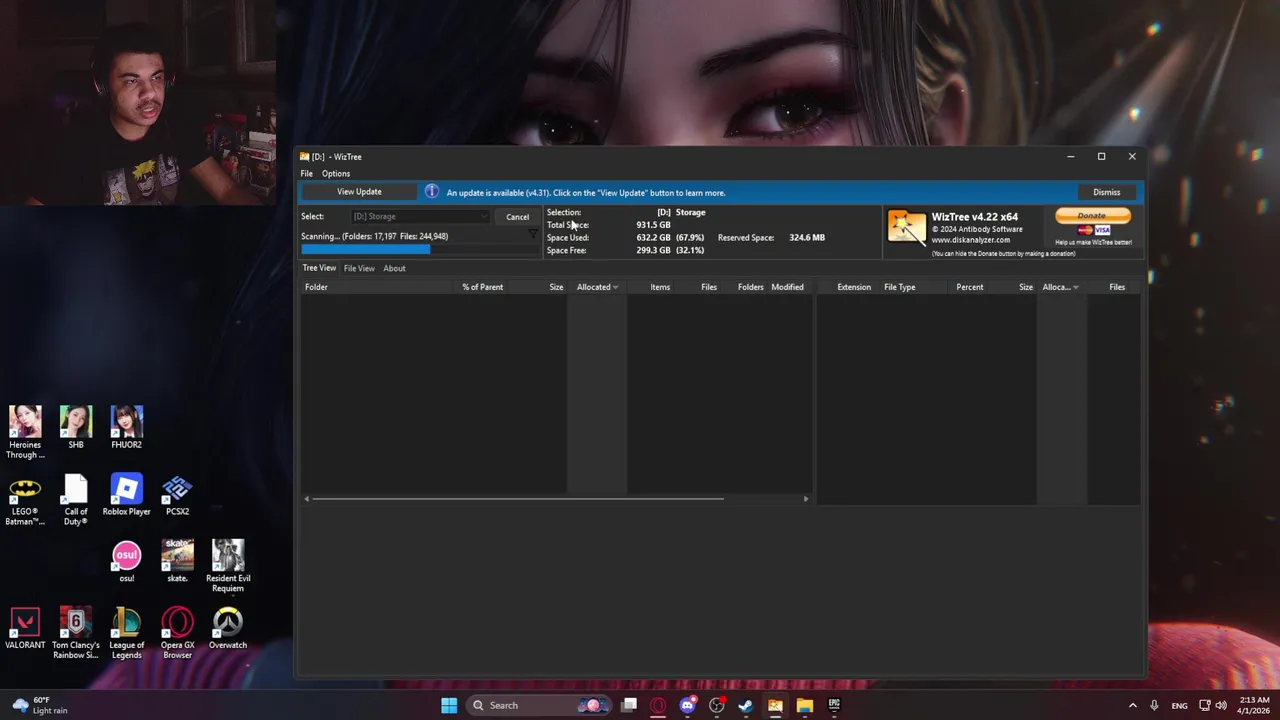Screen dimensions: 1280x720
Task: Open Task View from the taskbar
Action: tap(629, 705)
